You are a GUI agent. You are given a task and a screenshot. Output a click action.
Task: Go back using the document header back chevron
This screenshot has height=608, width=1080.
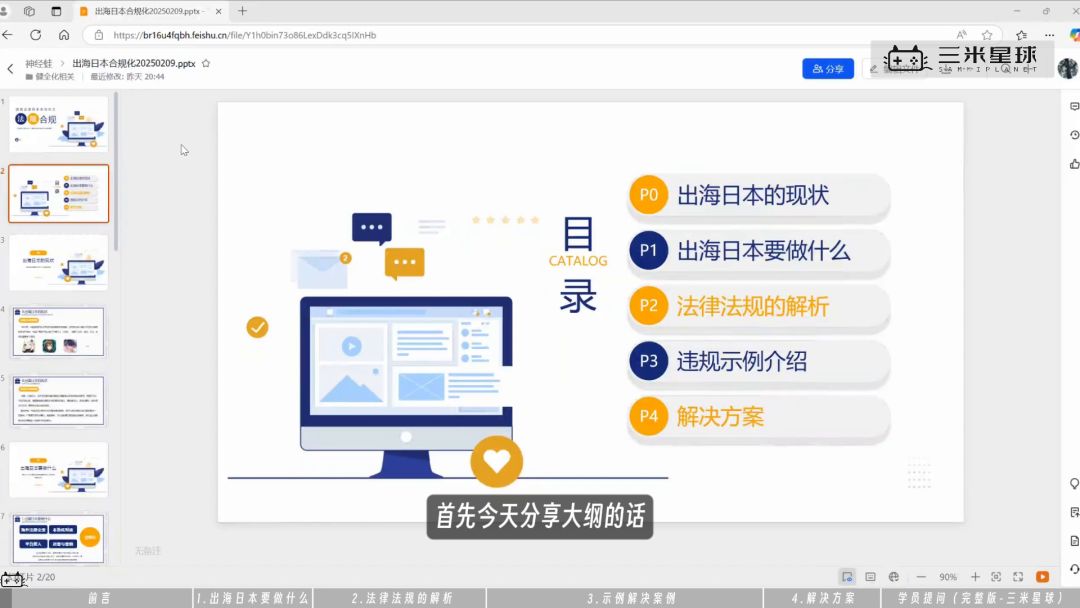click(10, 69)
